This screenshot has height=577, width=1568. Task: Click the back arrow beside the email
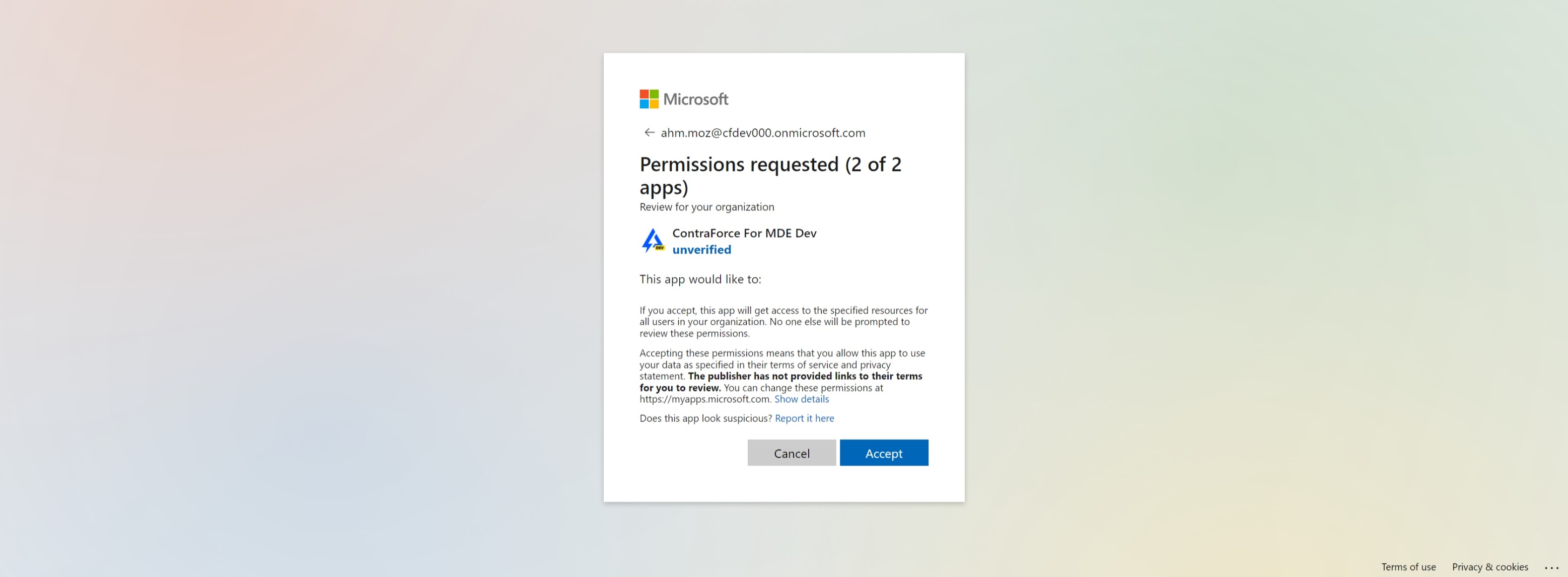[649, 133]
